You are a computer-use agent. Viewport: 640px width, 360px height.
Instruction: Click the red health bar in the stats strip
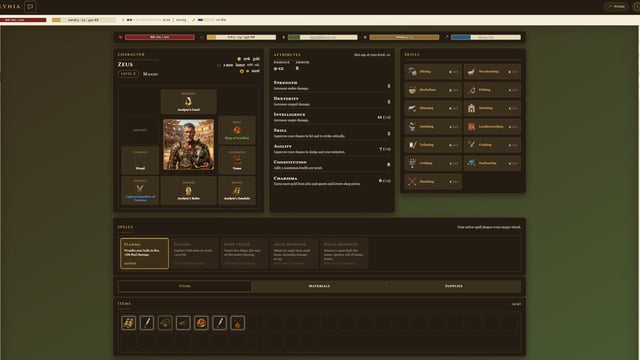160,37
